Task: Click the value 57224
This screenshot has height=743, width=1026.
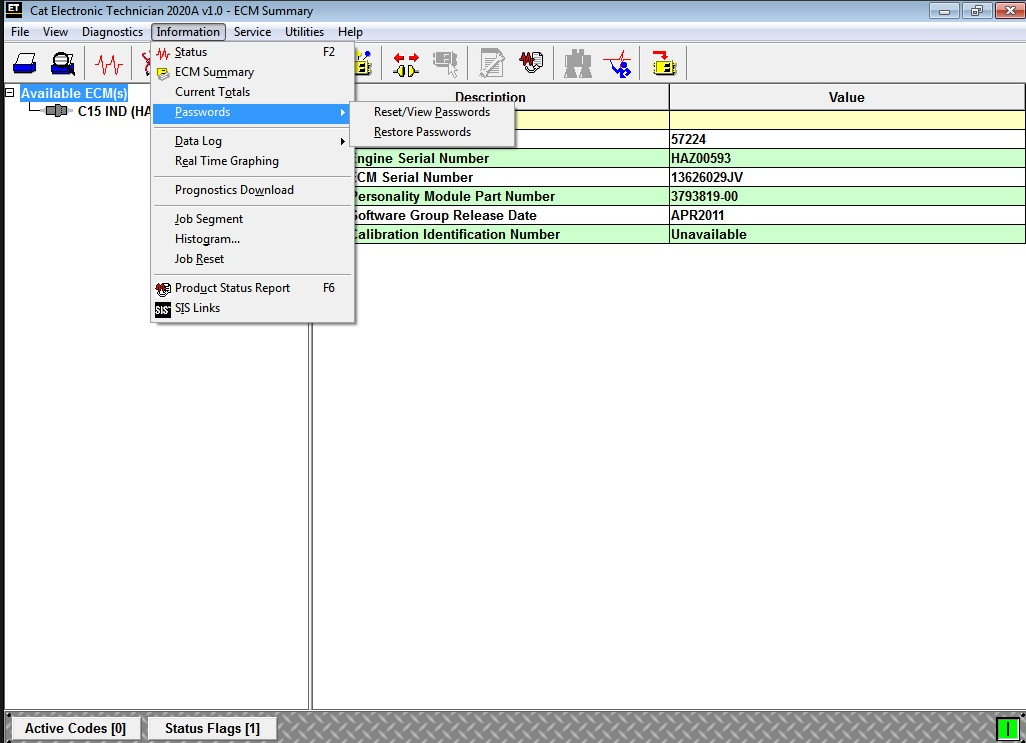Action: coord(688,139)
